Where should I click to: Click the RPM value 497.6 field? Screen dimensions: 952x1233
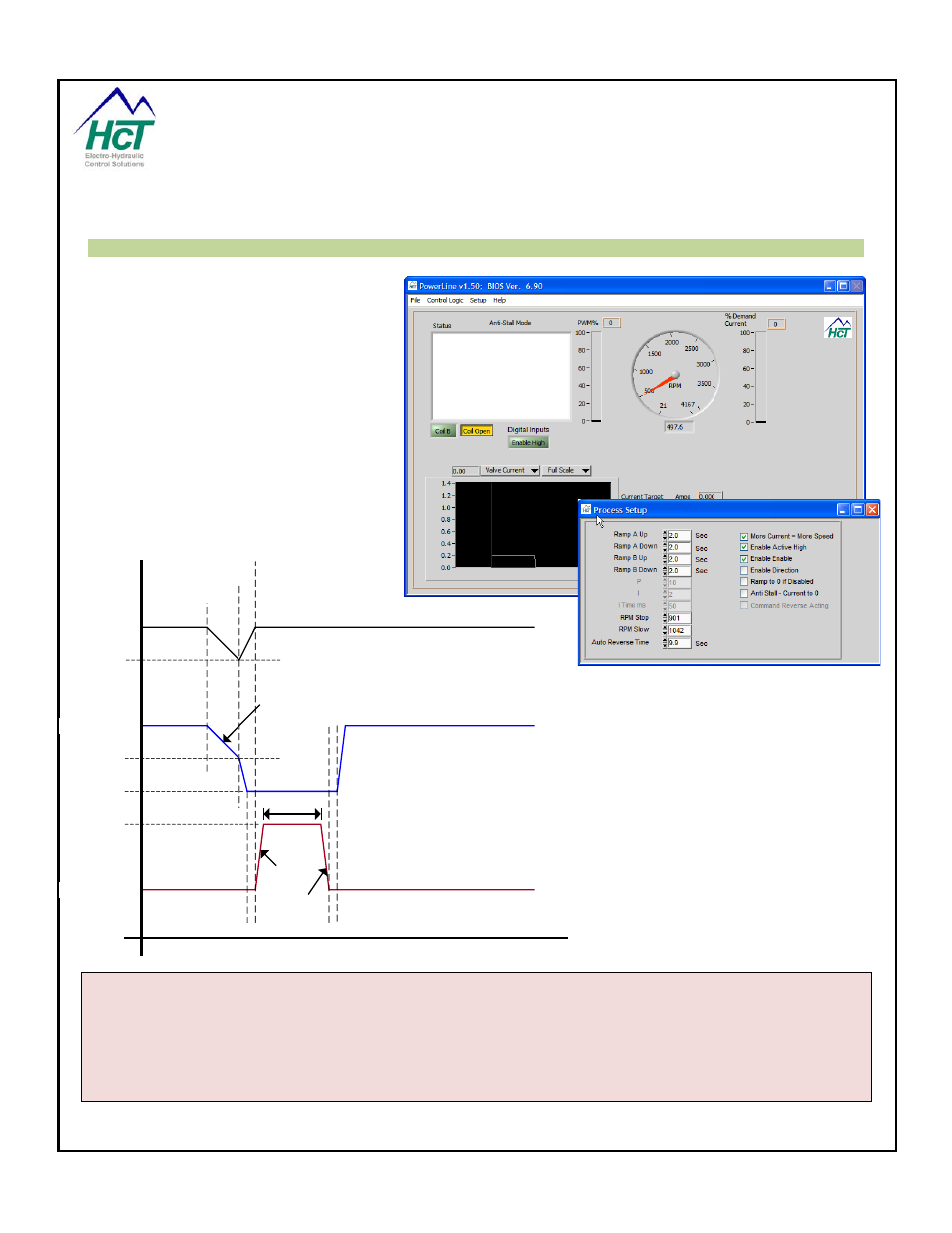click(679, 427)
